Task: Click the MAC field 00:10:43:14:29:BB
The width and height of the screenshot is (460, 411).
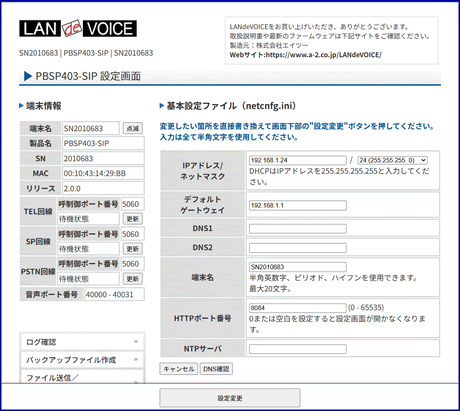Action: (103, 173)
